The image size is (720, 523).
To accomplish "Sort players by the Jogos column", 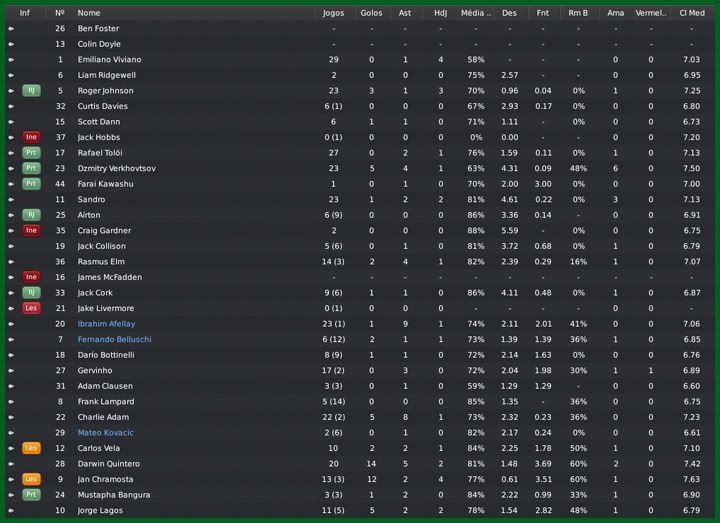I will (333, 13).
